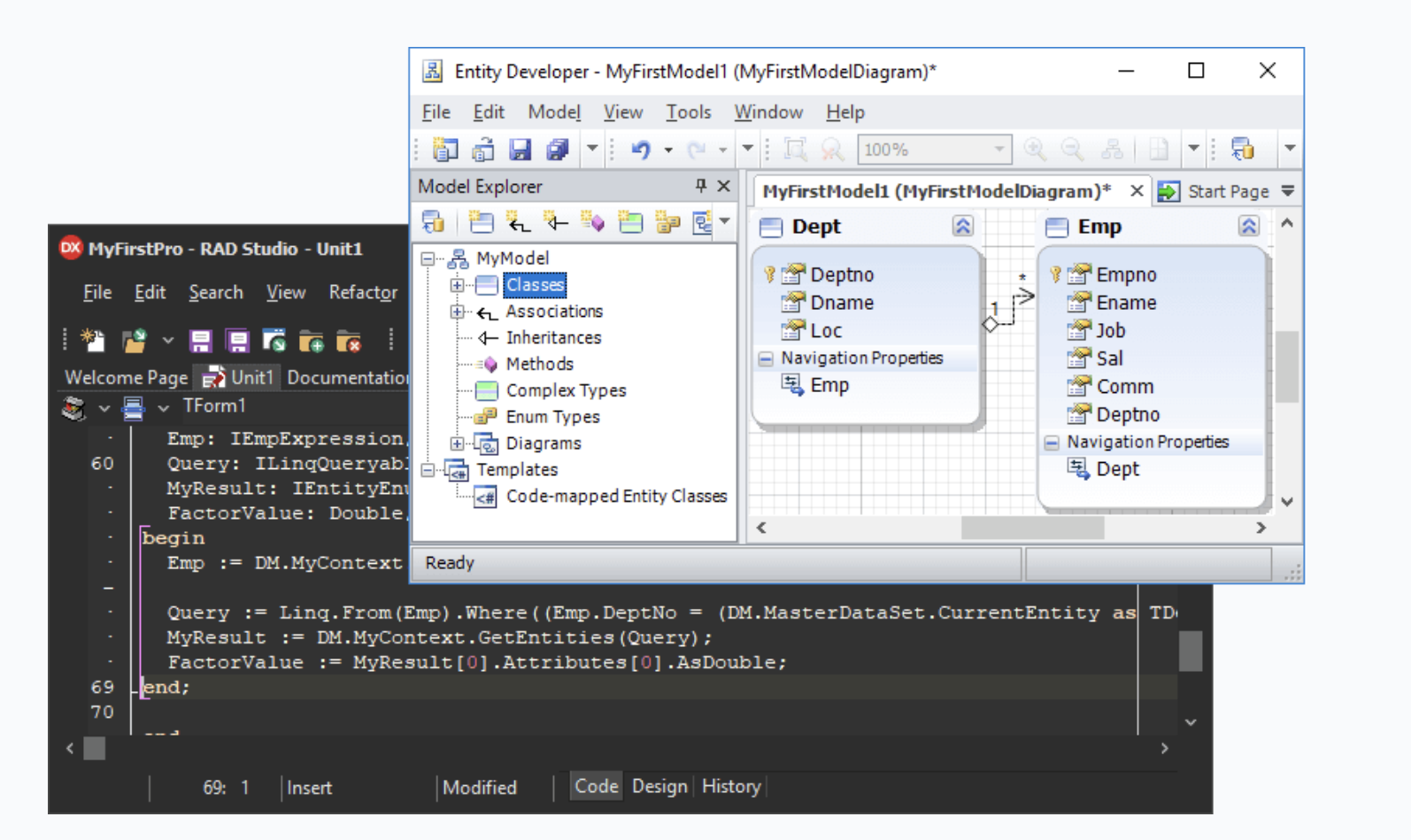Click the Fit Diagram to Window icon
This screenshot has height=840, width=1411.
(x=795, y=150)
